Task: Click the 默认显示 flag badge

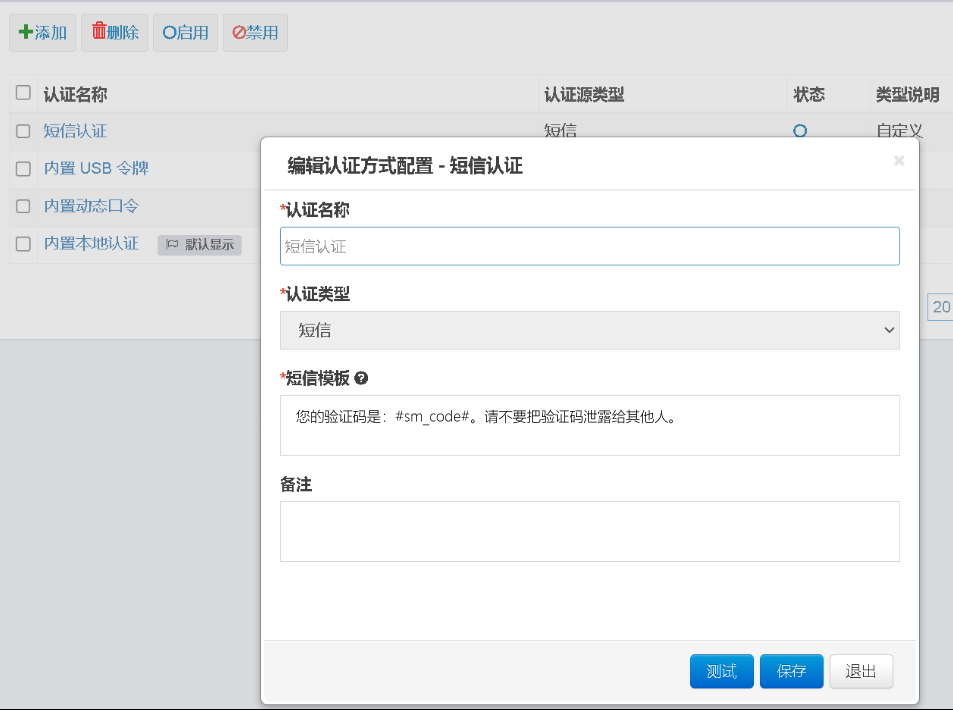Action: tap(199, 245)
